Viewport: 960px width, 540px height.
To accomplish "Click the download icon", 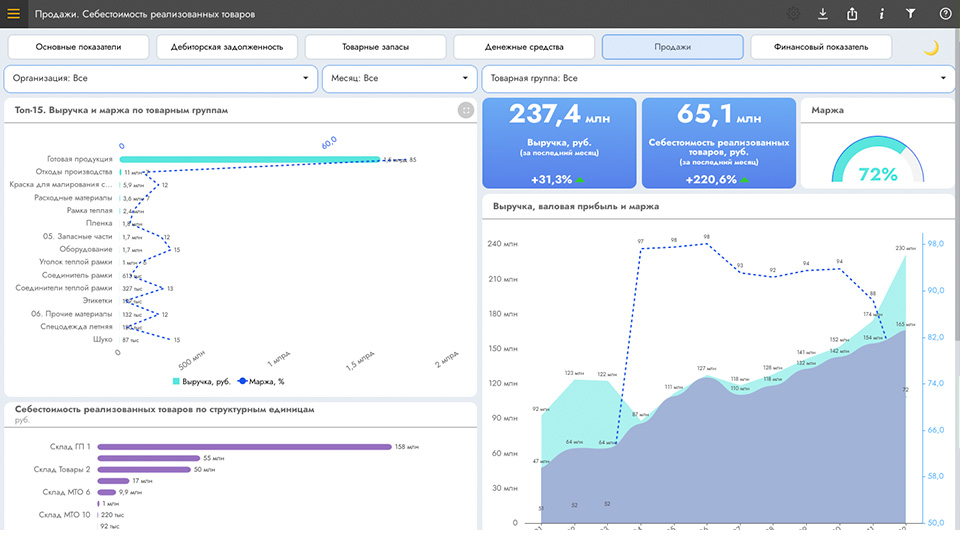I will [823, 13].
